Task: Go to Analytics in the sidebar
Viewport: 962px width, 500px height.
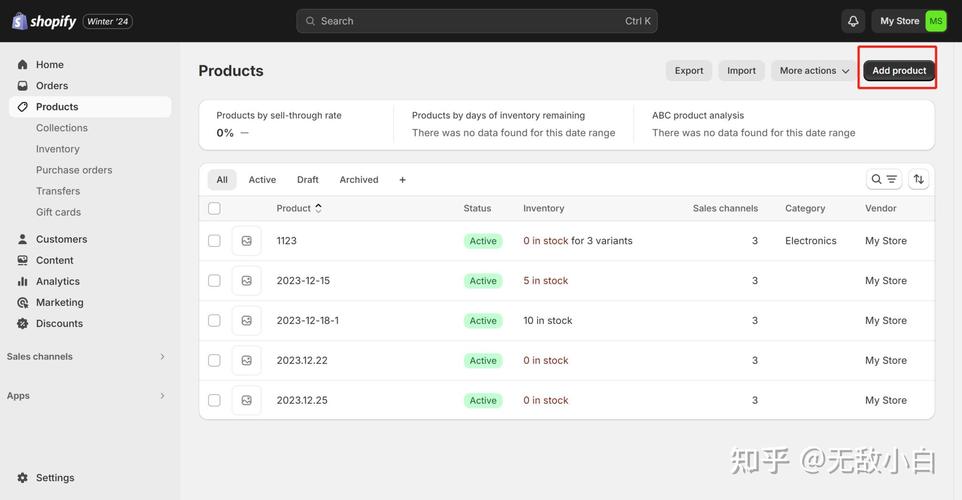Action: coord(58,281)
